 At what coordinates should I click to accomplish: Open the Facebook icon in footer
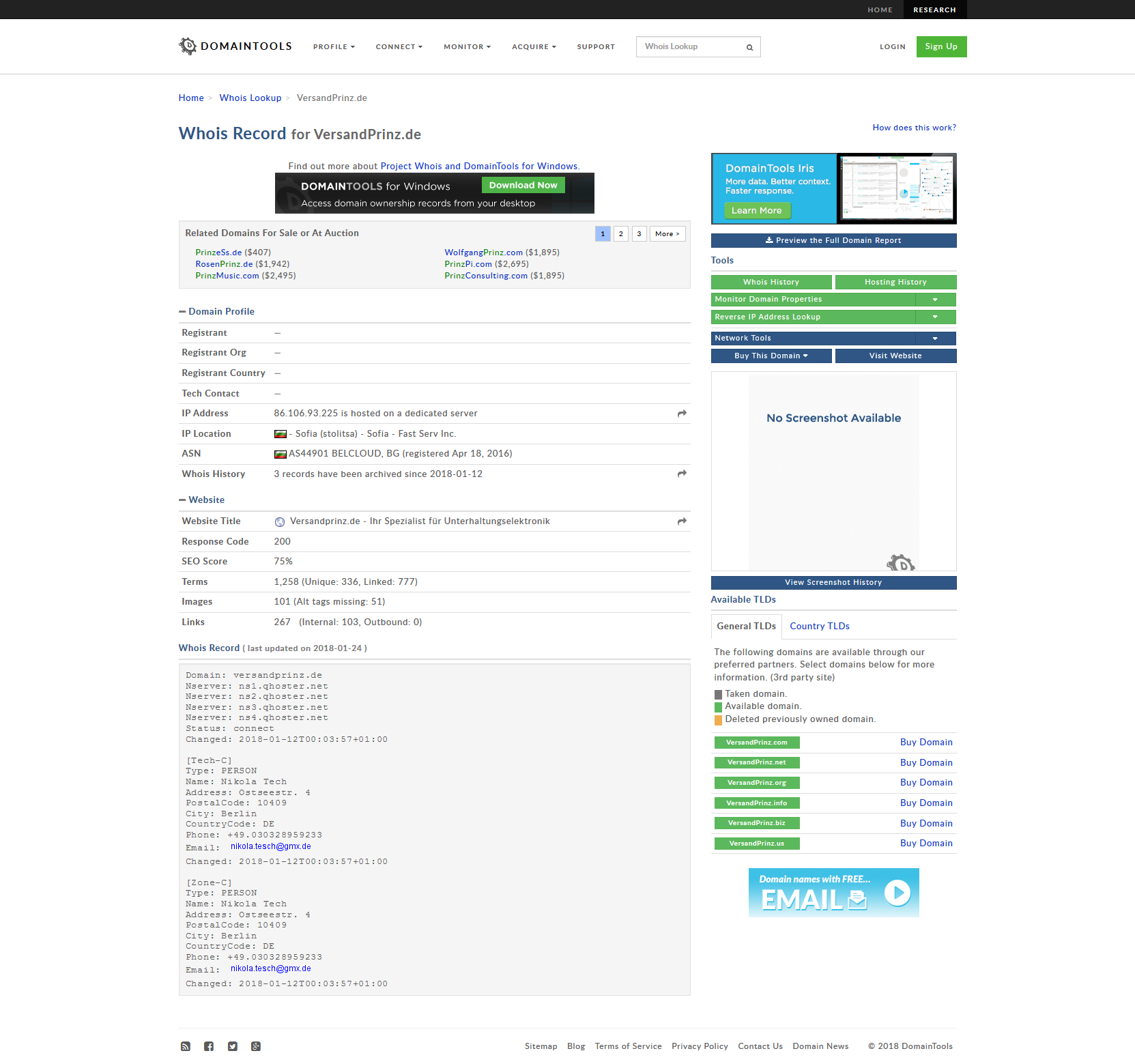tap(209, 1046)
